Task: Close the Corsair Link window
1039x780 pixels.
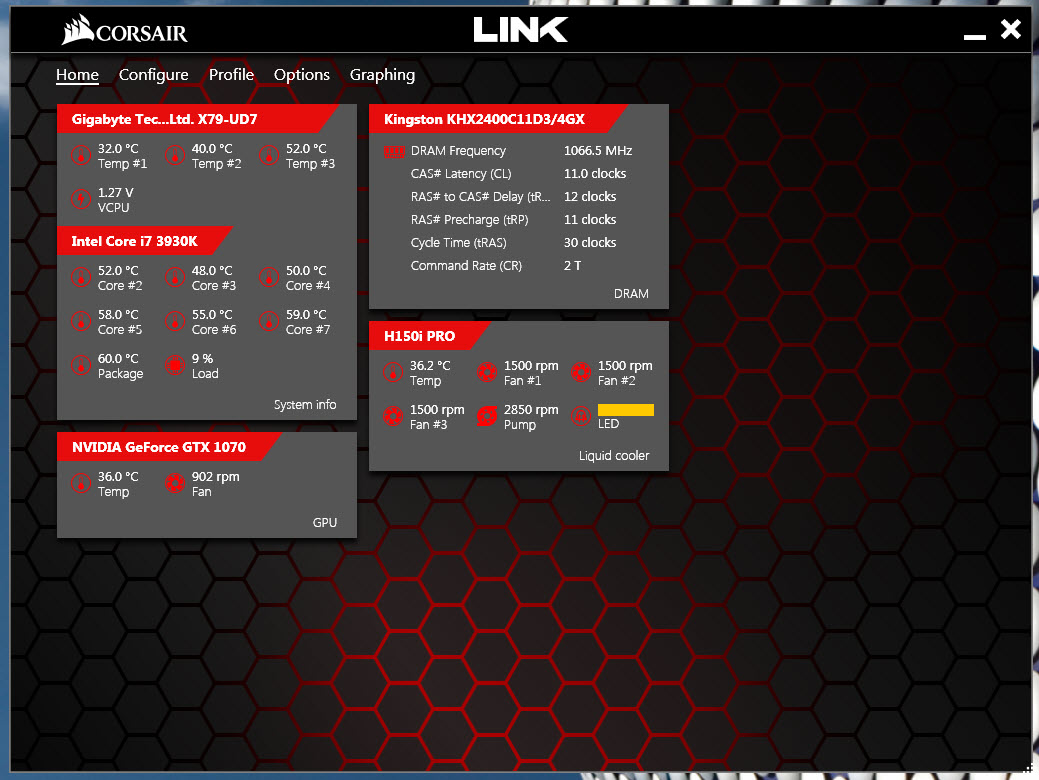Action: click(x=1011, y=29)
